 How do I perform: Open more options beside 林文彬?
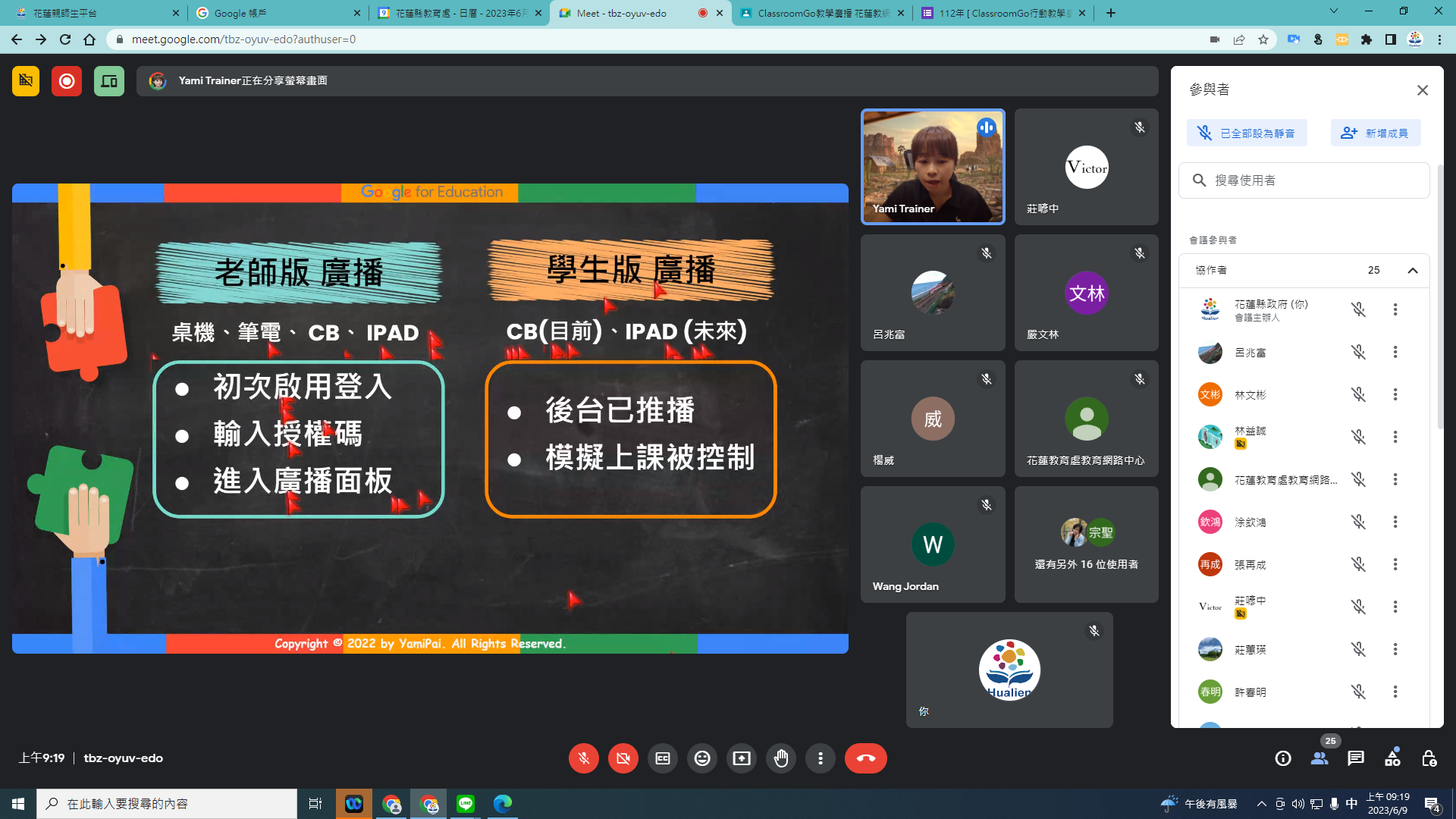tap(1395, 395)
